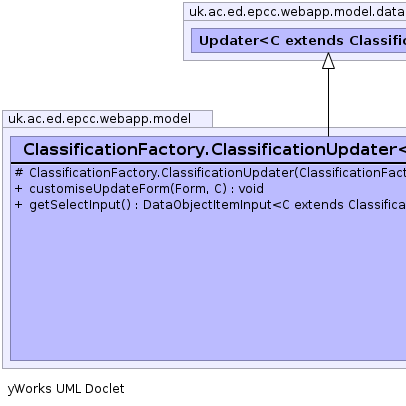The width and height of the screenshot is (406, 406).
Task: Click the # visibility symbol of constructor
Action: [x=19, y=173]
